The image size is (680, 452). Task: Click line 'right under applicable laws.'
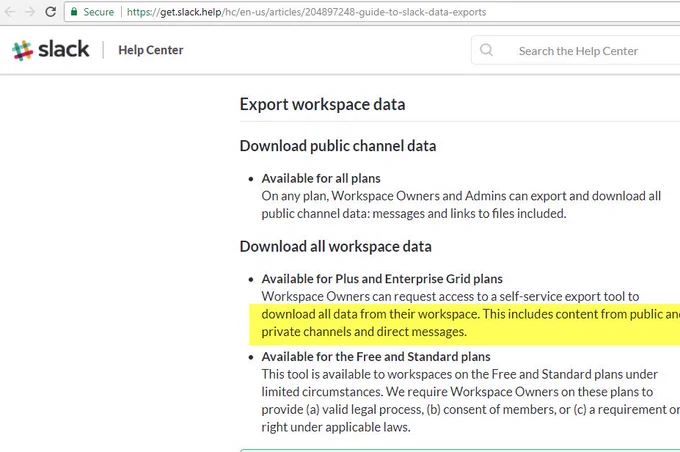pyautogui.click(x=336, y=427)
